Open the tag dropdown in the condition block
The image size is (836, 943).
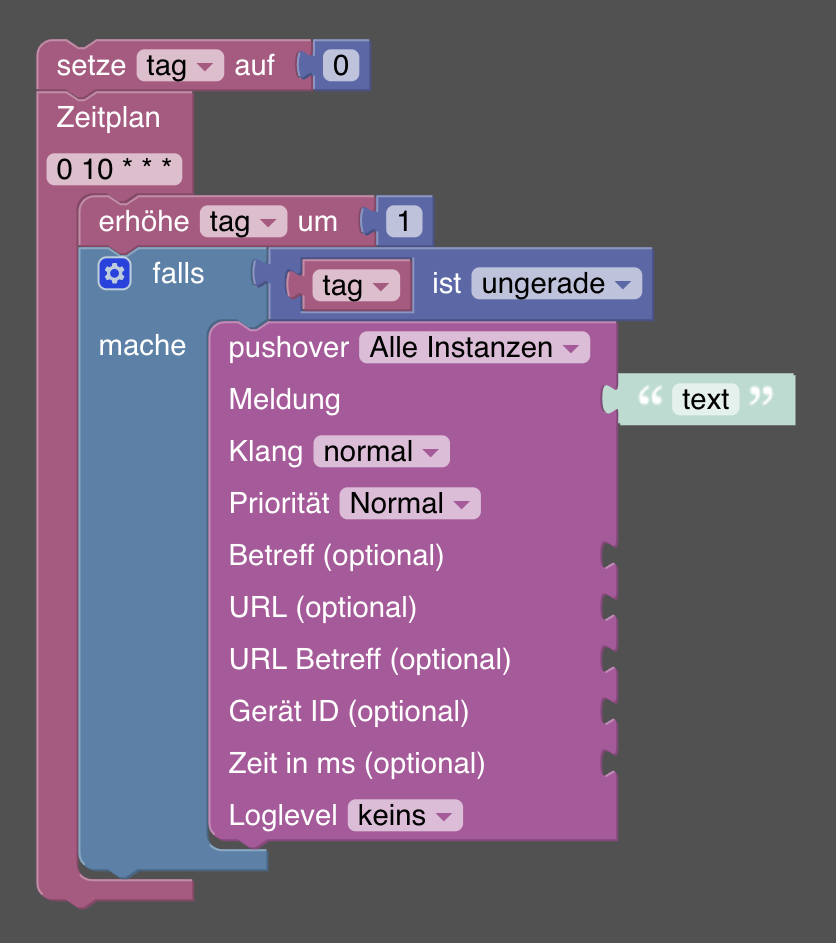tap(355, 285)
